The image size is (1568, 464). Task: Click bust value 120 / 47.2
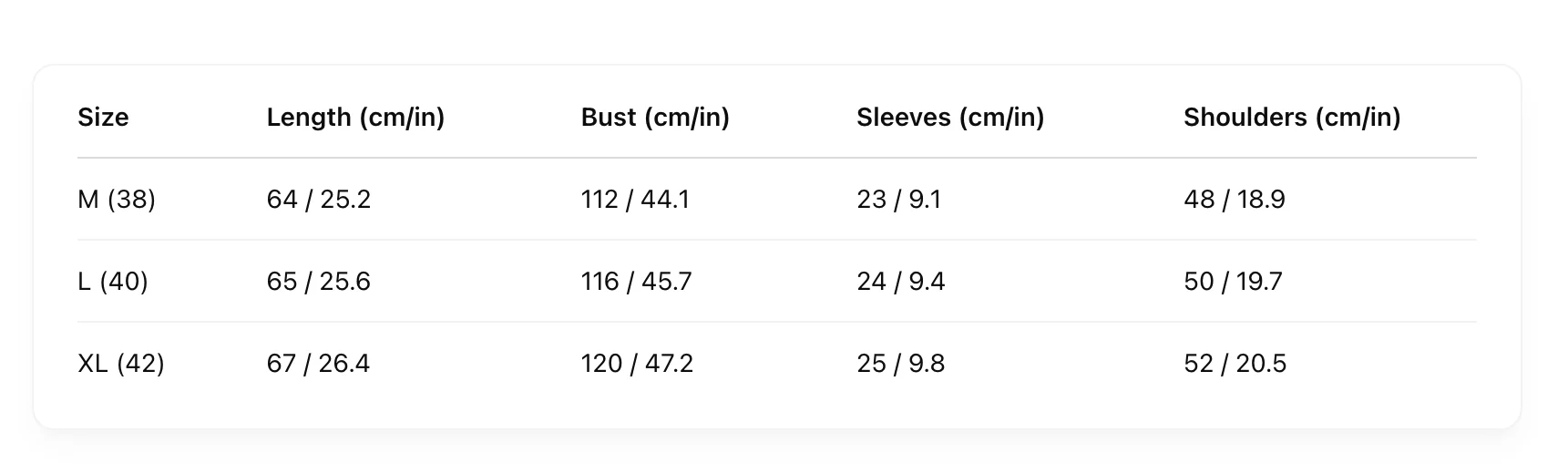tap(637, 364)
